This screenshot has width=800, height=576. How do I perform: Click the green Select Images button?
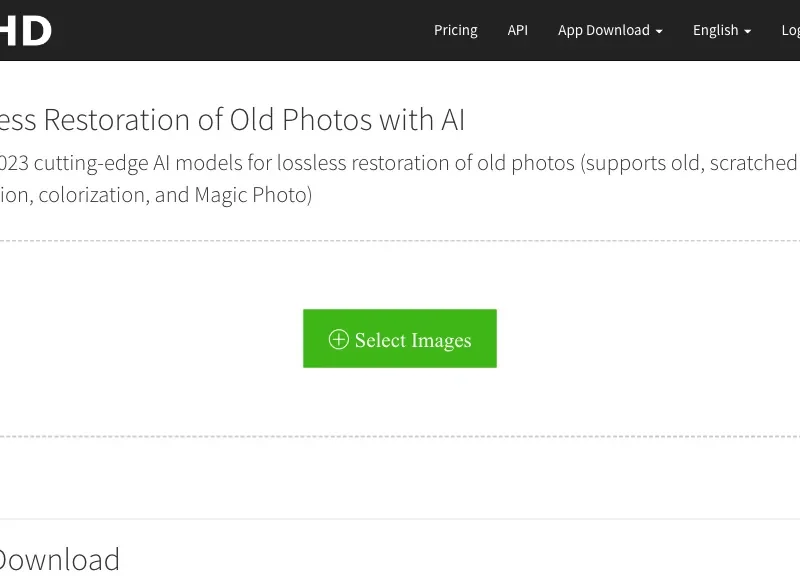click(x=399, y=338)
